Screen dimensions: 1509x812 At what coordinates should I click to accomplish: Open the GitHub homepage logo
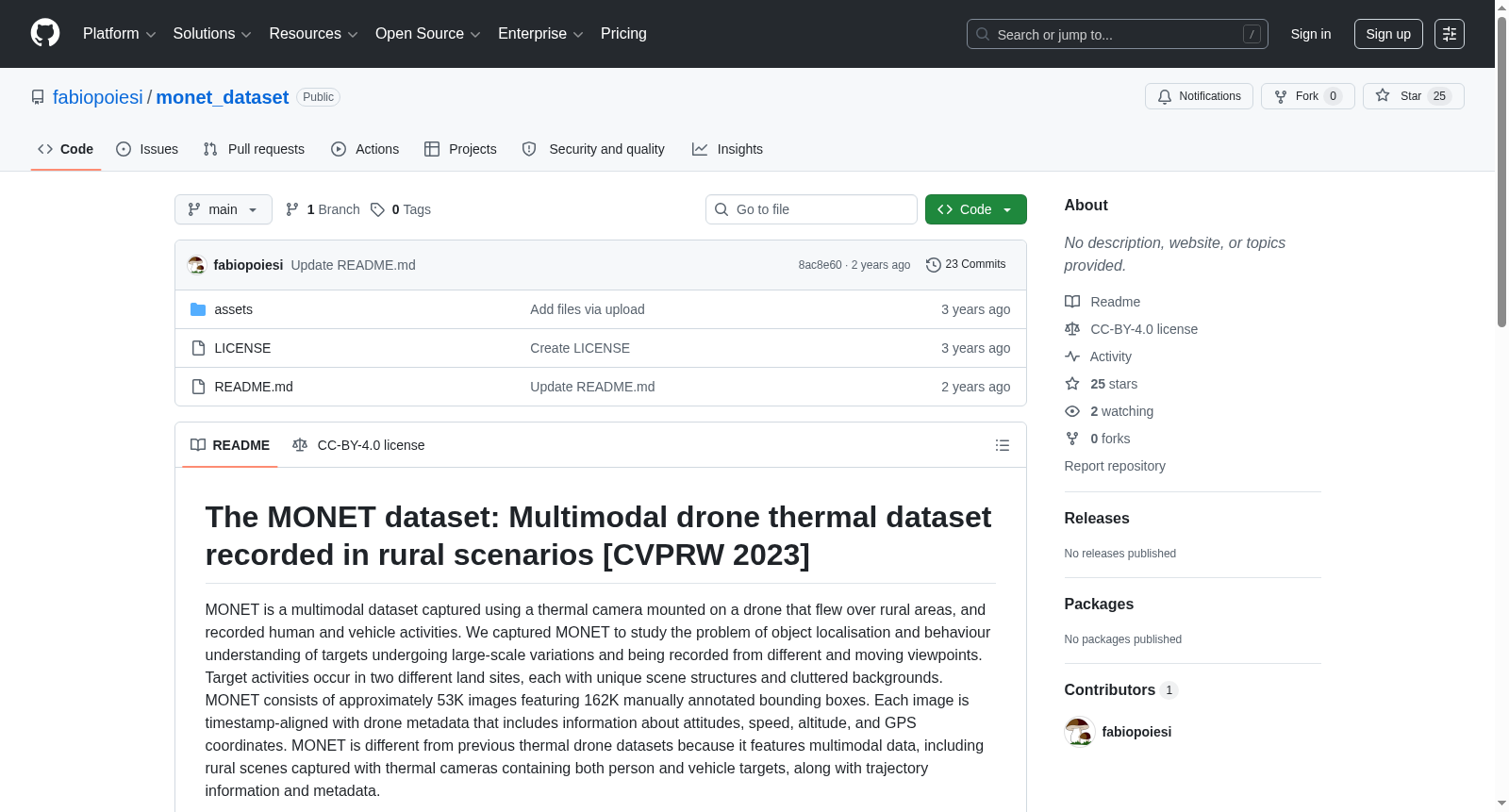tap(45, 33)
